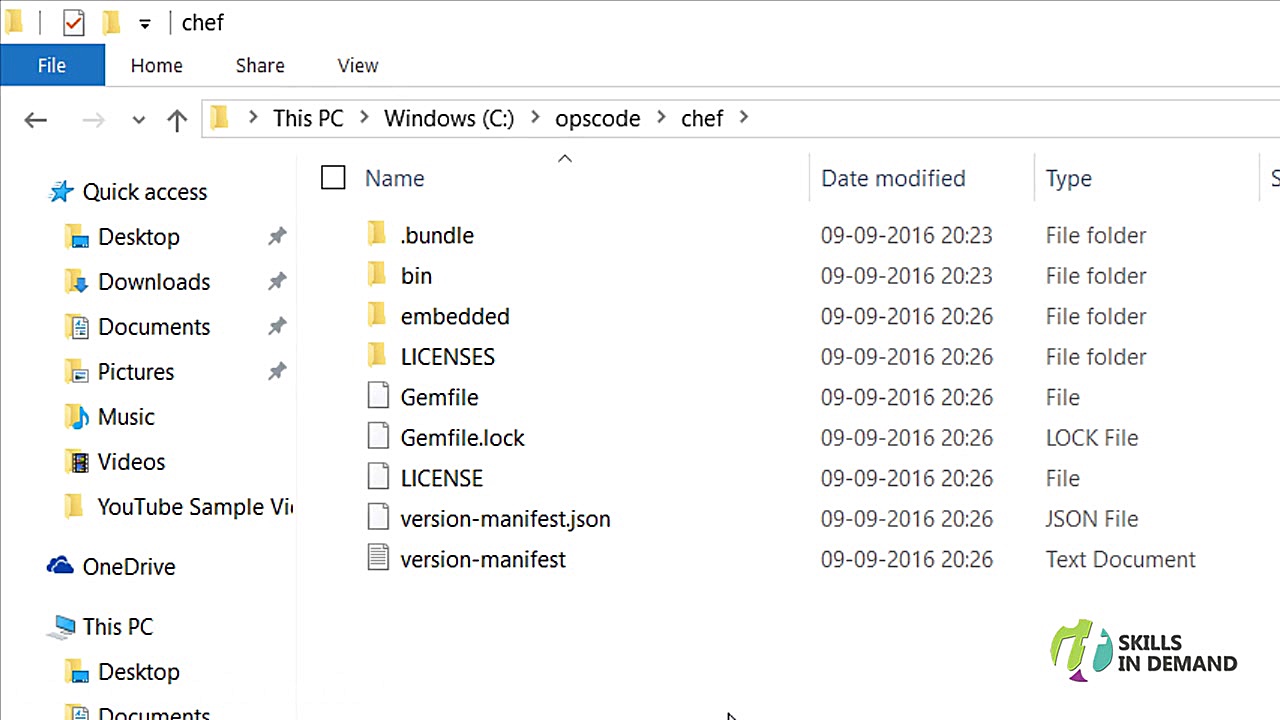Image resolution: width=1280 pixels, height=720 pixels.
Task: Expand the Customize Quick Access Toolbar dropdown
Action: (145, 23)
